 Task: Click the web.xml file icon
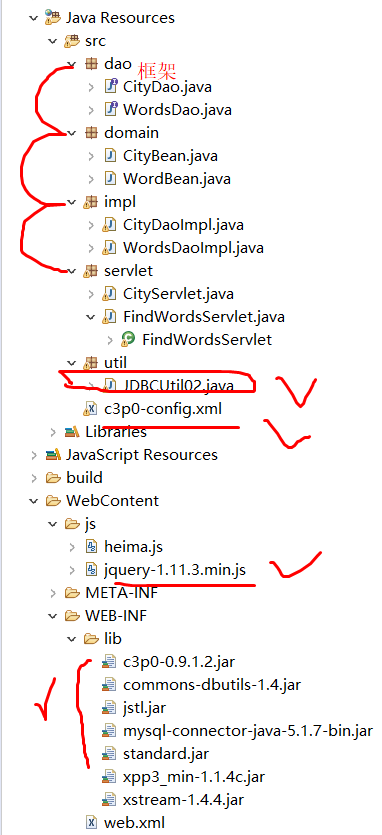click(x=92, y=823)
